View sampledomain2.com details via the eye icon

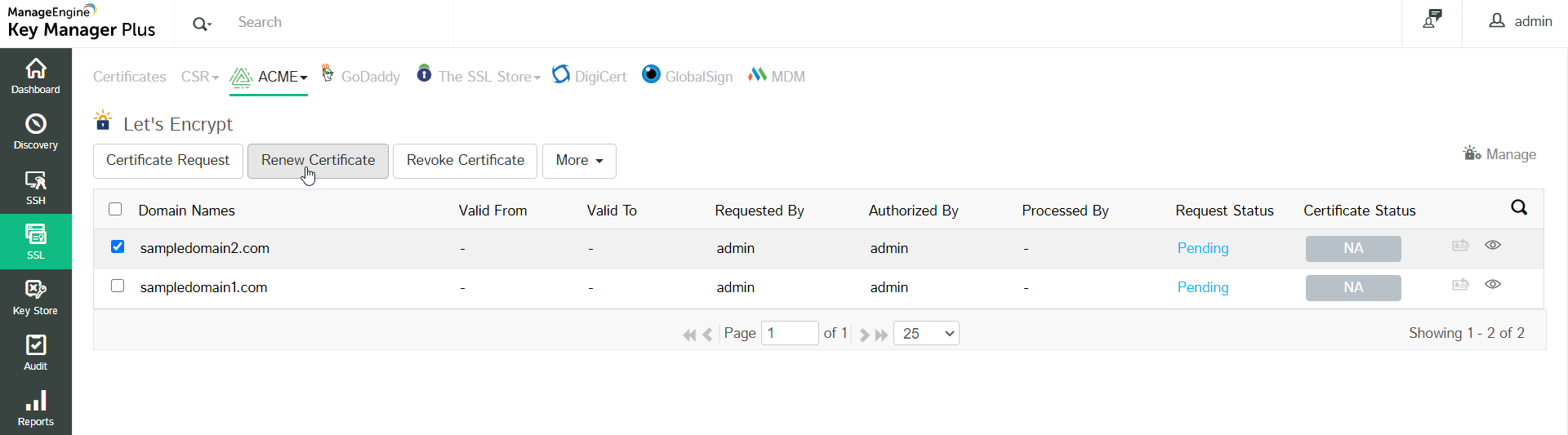pos(1492,246)
